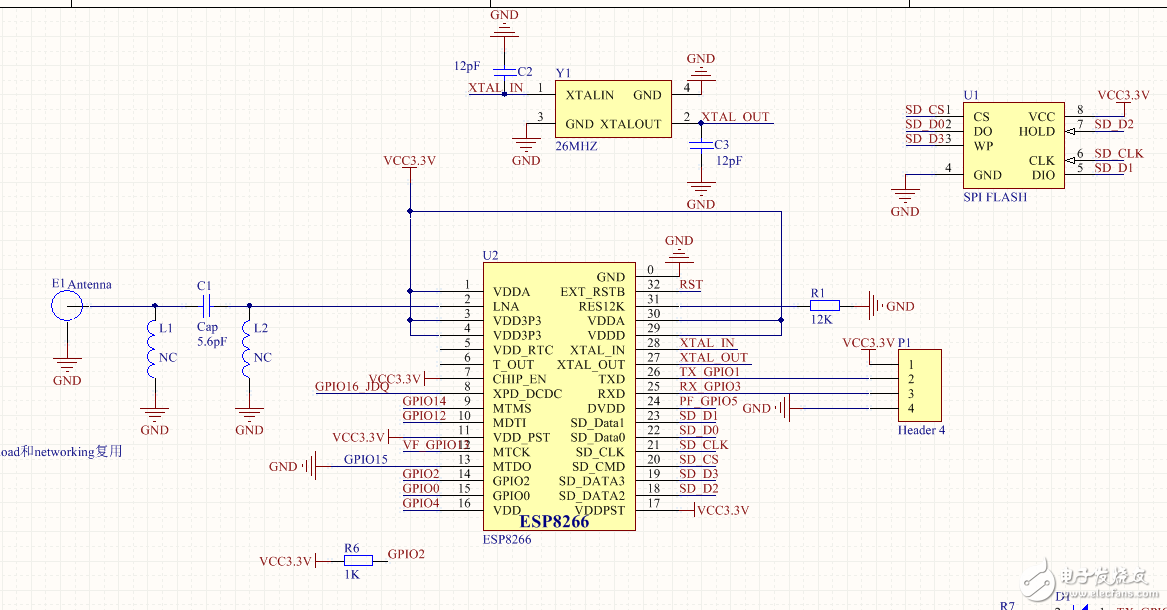The width and height of the screenshot is (1167, 610).
Task: Select capacitor C3 symbol below XTAL_OUT
Action: click(700, 146)
